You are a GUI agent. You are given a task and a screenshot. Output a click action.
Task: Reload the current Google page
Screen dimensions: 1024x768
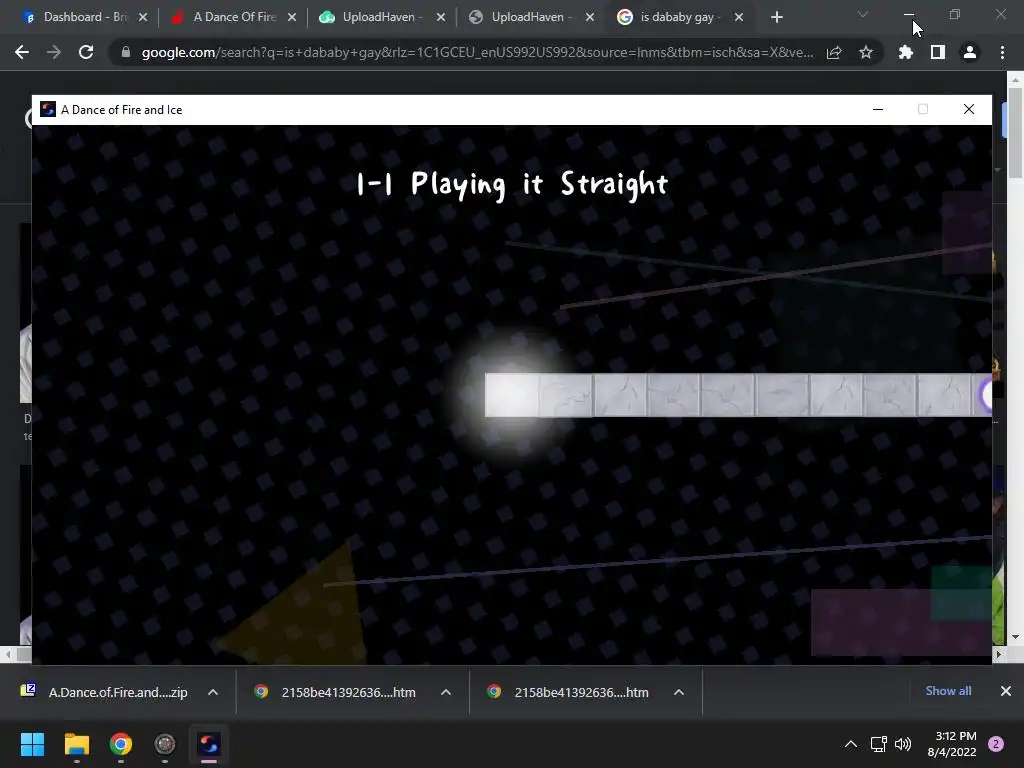coord(86,52)
